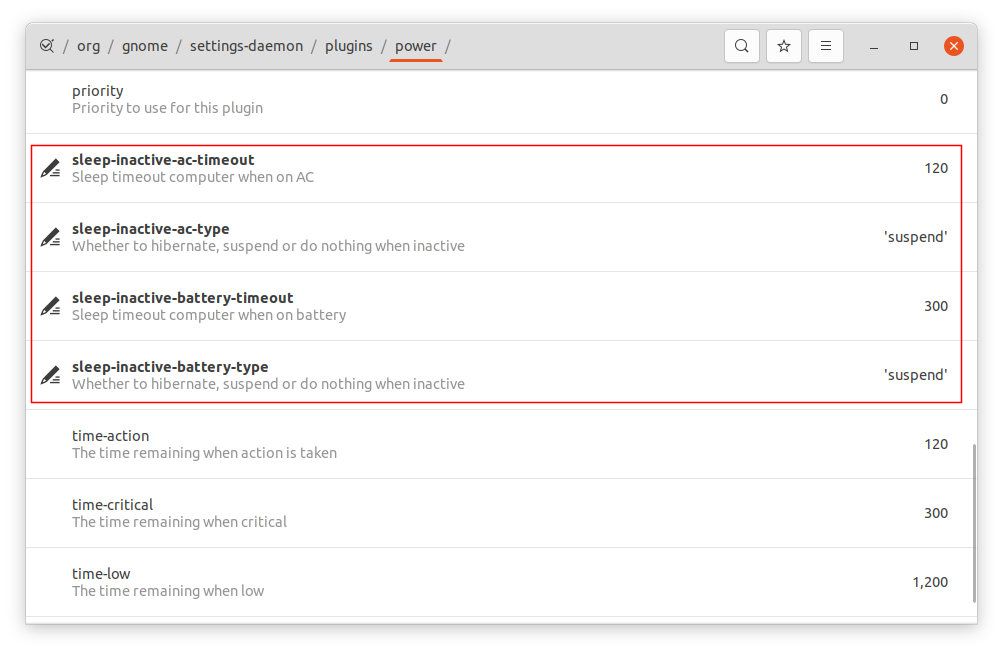Image resolution: width=1003 pixels, height=653 pixels.
Task: Click the pencil icon beside sleep-inactive-battery-type
Action: coord(51,375)
